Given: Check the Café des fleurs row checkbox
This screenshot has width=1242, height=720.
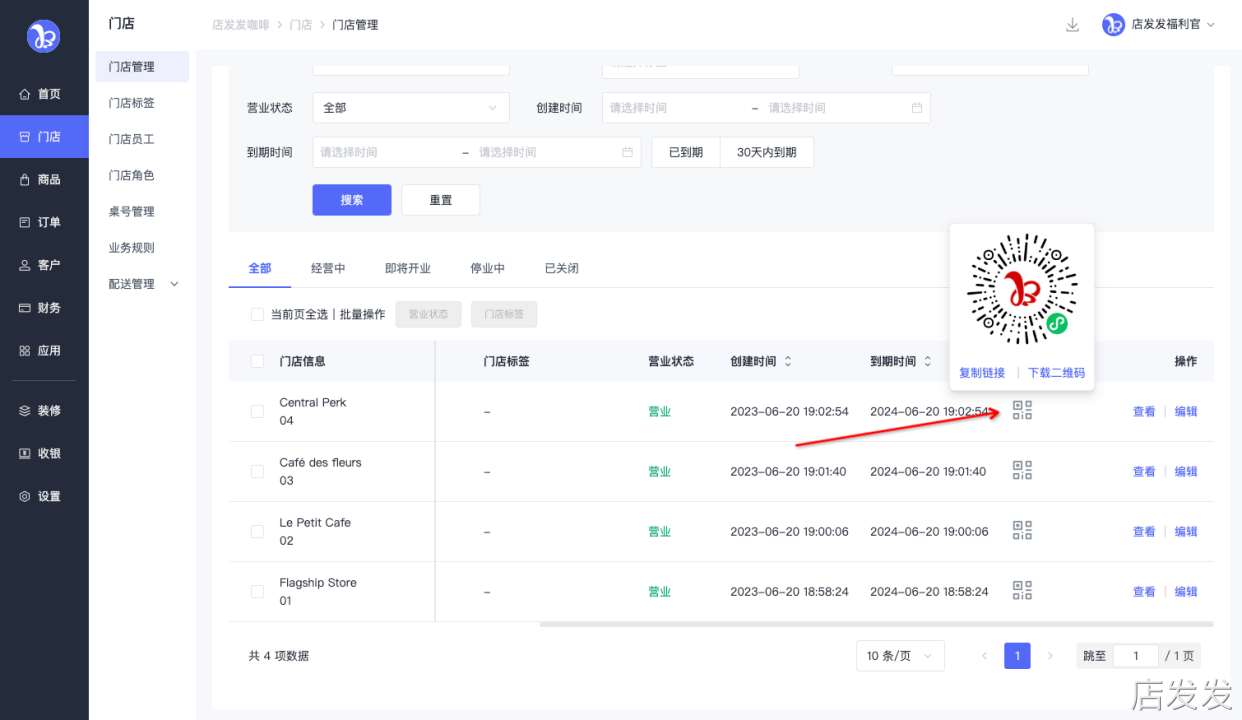Looking at the screenshot, I should (x=257, y=471).
